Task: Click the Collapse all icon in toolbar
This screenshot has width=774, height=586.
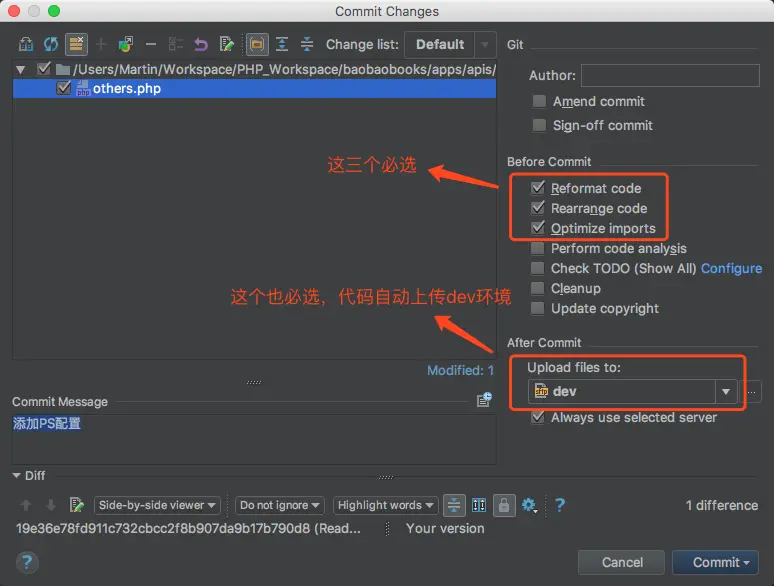Action: pyautogui.click(x=307, y=44)
